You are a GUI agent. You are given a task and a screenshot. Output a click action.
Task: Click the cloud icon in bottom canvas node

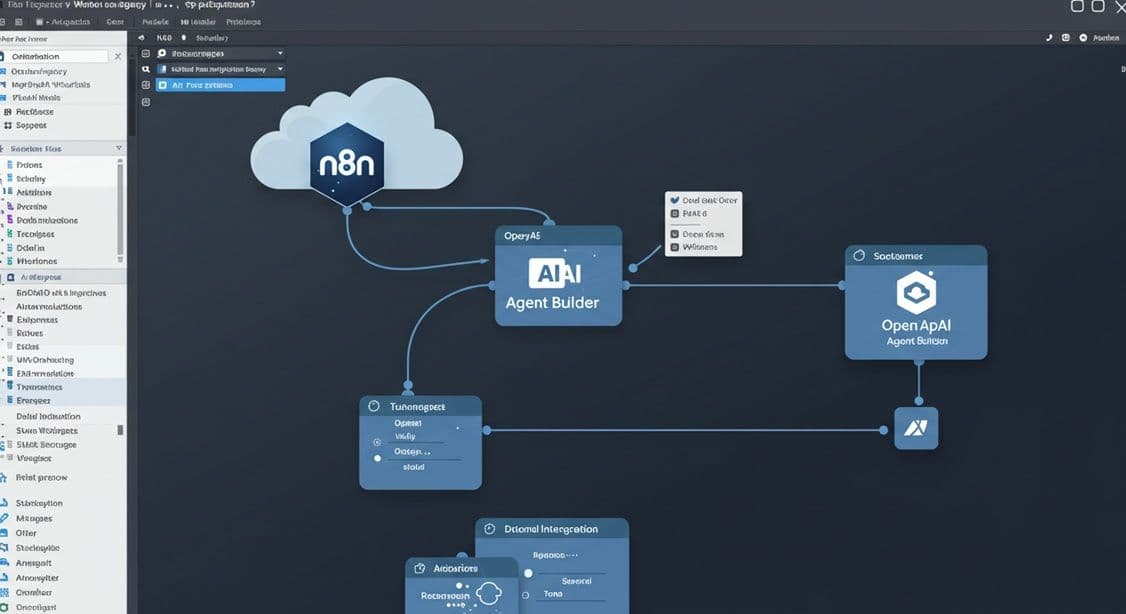point(487,593)
